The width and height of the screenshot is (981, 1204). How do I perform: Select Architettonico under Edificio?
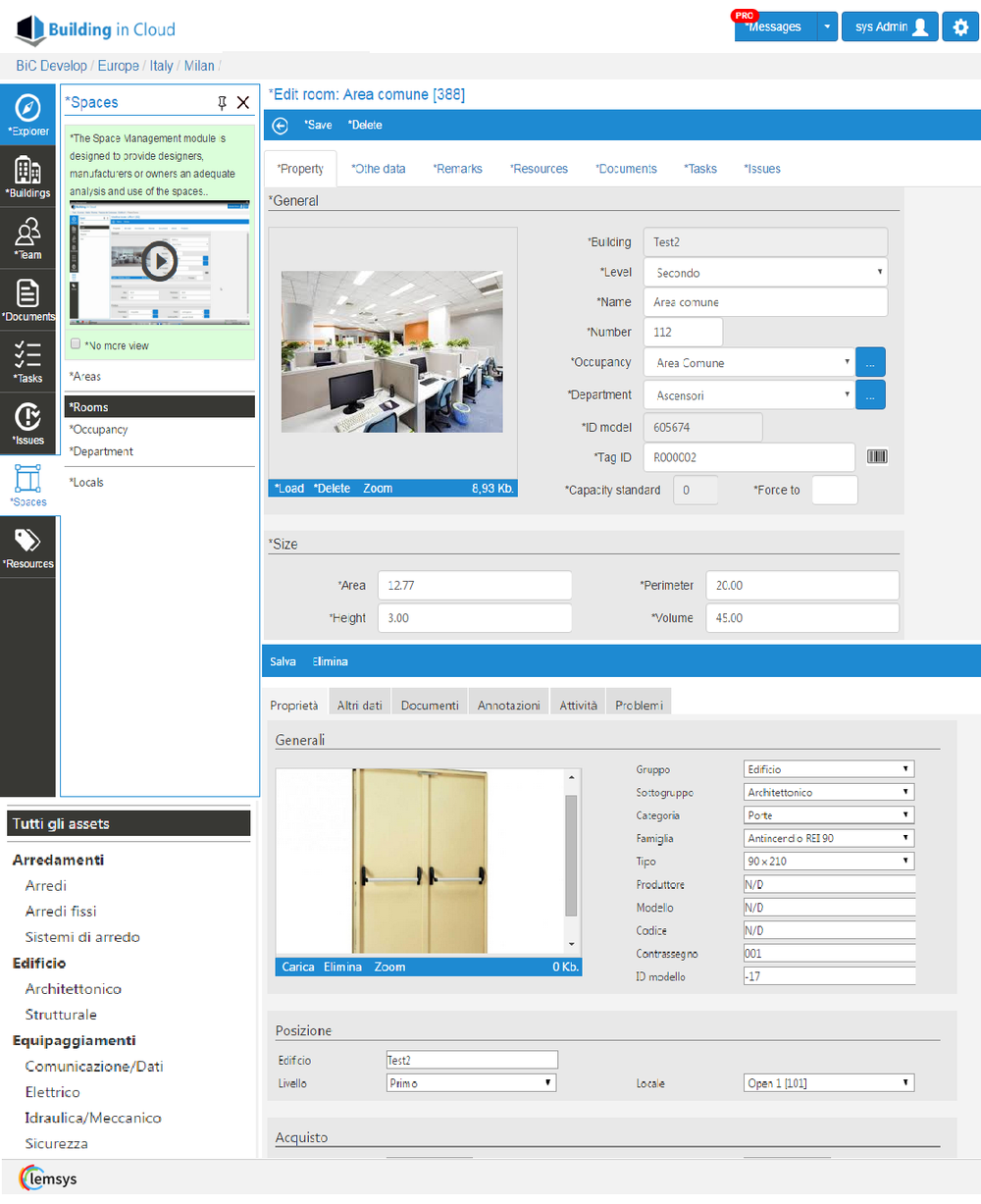tap(74, 989)
